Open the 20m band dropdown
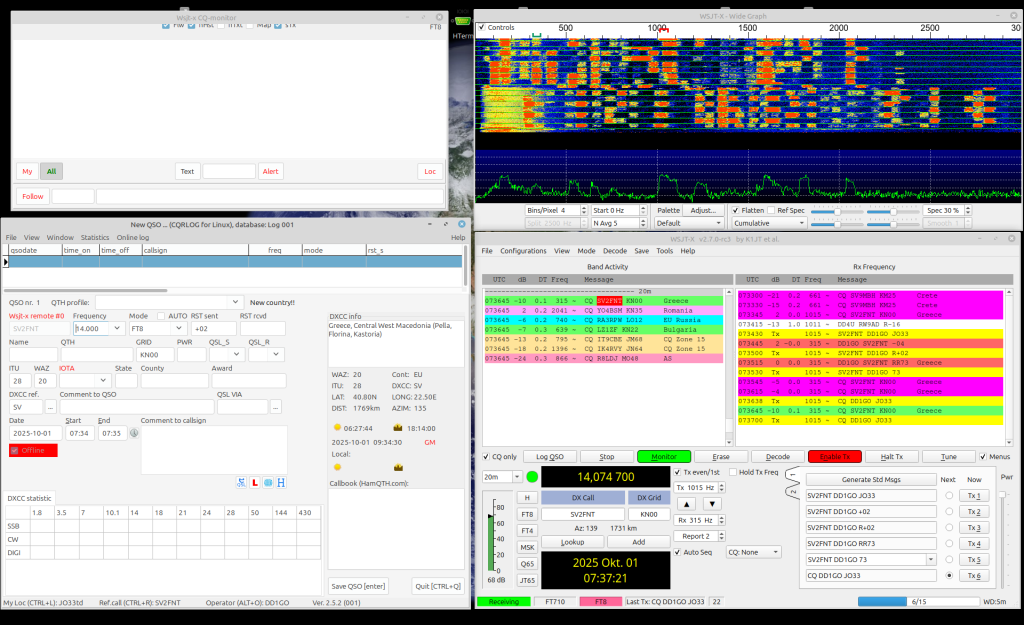The width and height of the screenshot is (1024, 625). (x=503, y=477)
